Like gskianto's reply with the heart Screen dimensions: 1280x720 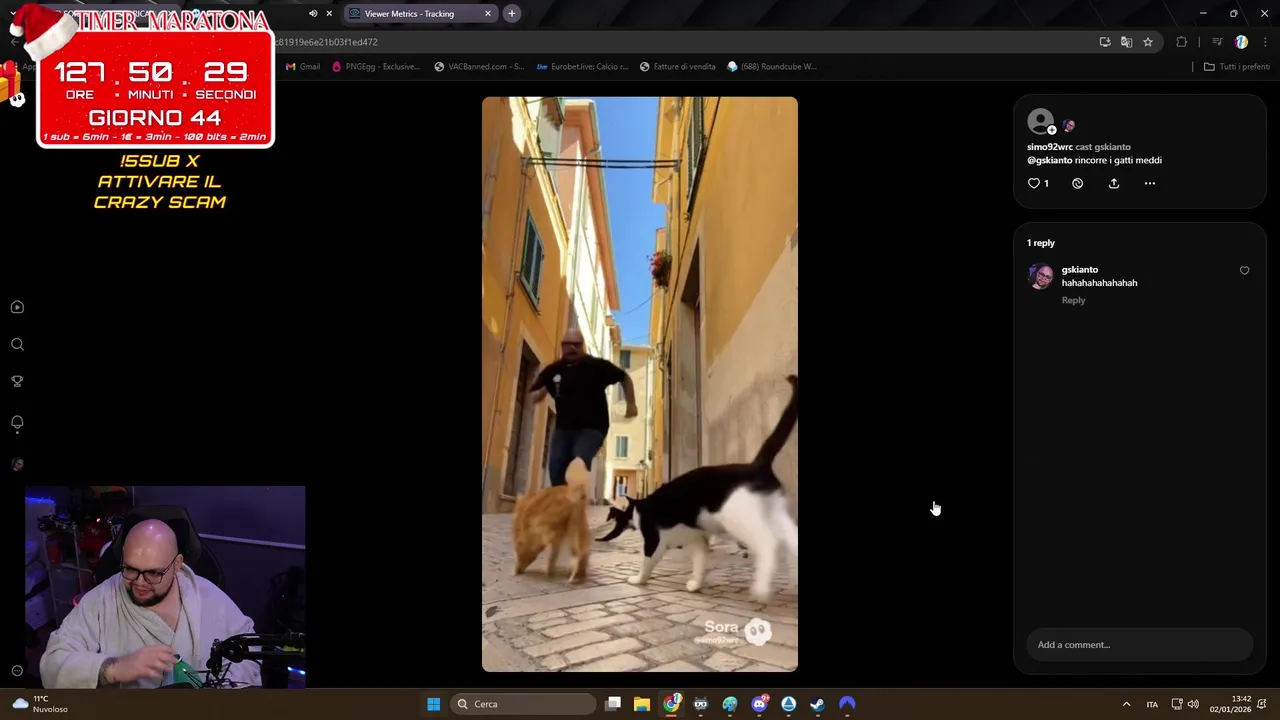pyautogui.click(x=1244, y=271)
